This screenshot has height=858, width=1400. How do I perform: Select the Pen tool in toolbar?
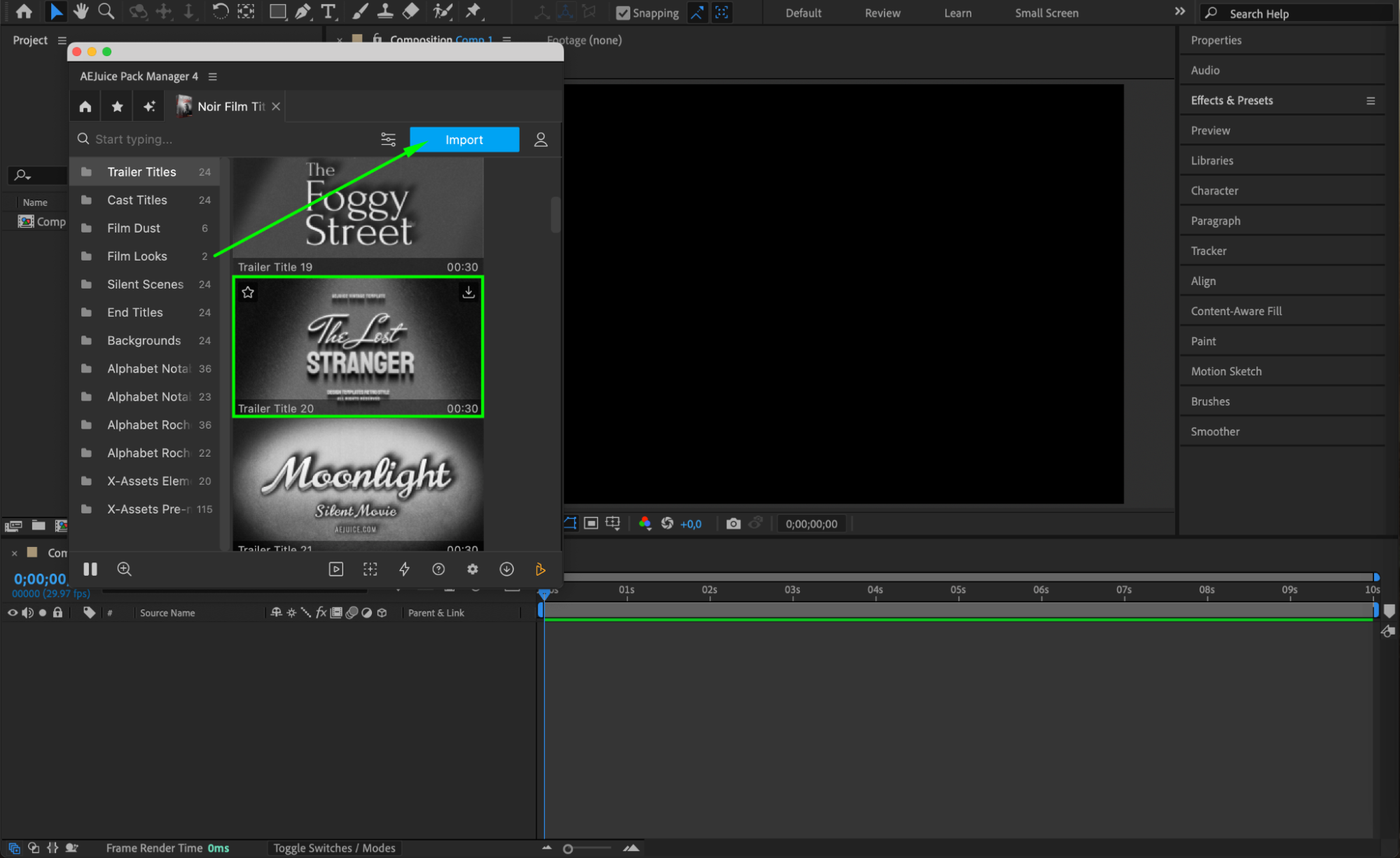coord(303,11)
